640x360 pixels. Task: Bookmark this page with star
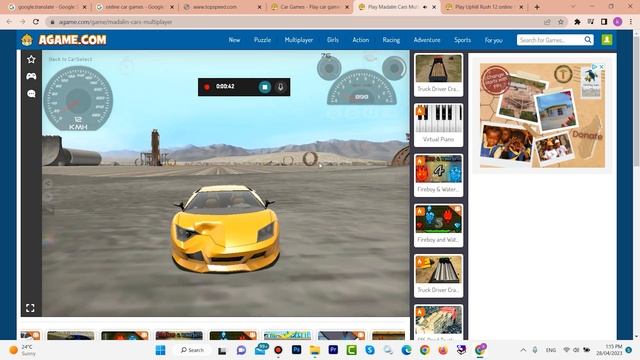561,22
